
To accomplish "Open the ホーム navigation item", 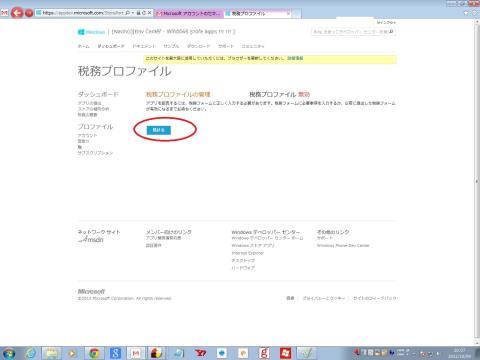I will click(84, 46).
